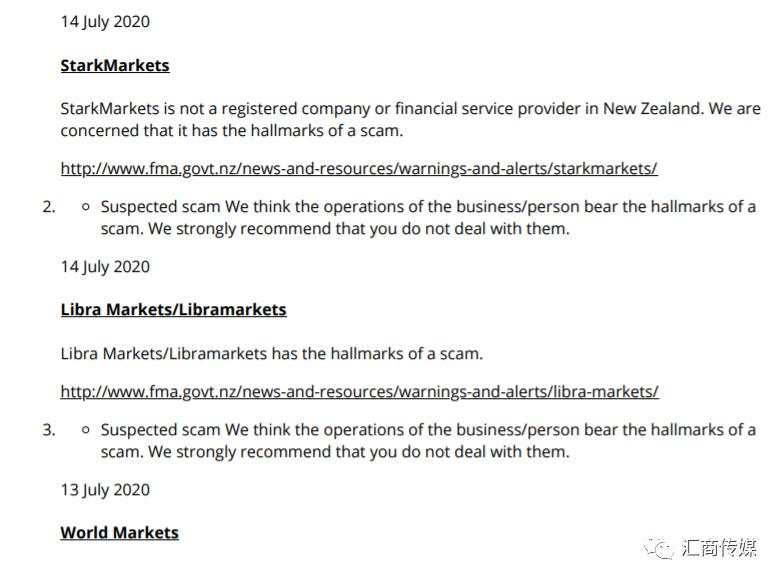The height and width of the screenshot is (582, 782).
Task: Click the bullet circle beside item 3
Action: pos(86,429)
